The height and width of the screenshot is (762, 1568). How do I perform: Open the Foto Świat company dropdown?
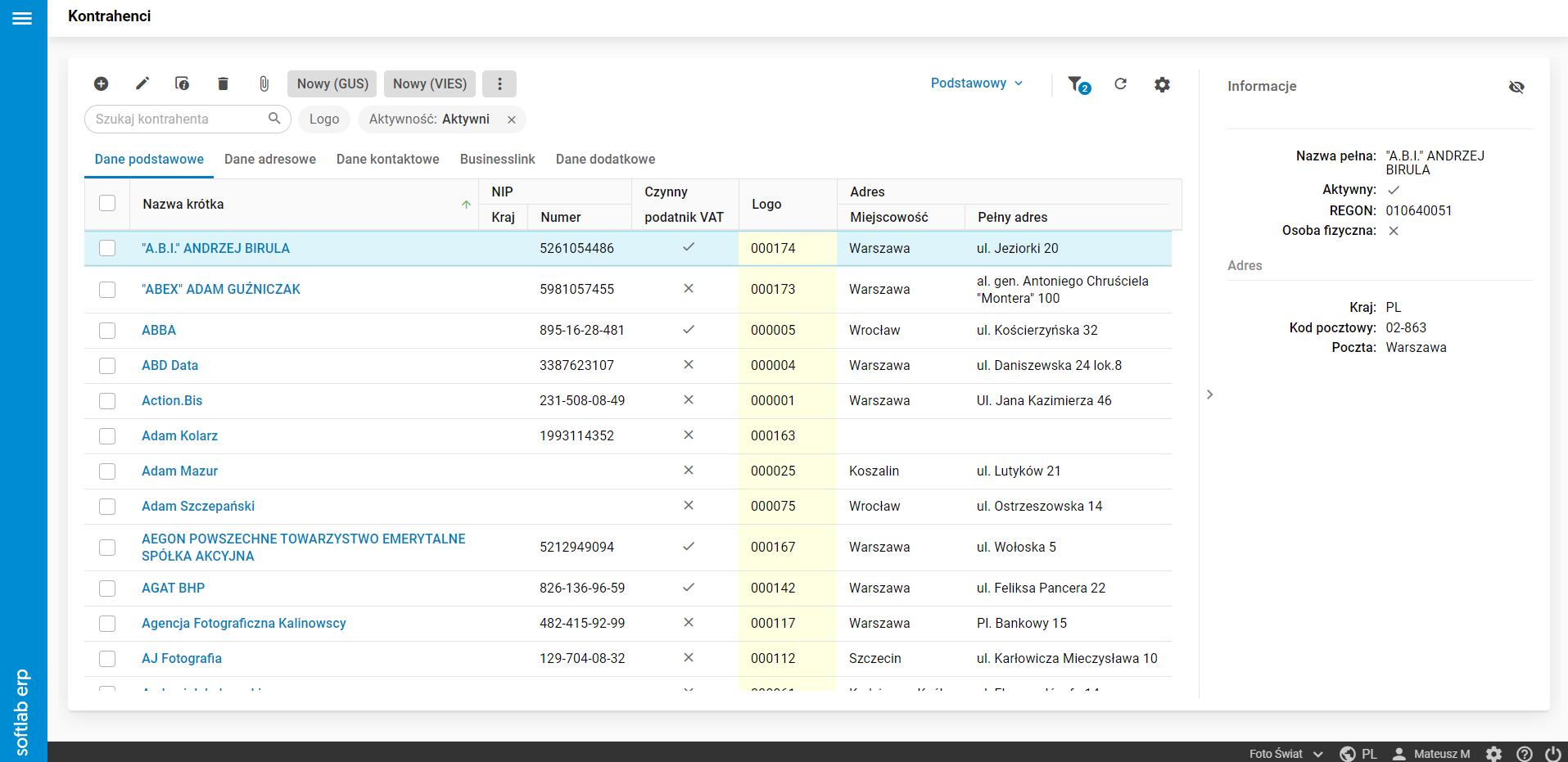[1286, 754]
